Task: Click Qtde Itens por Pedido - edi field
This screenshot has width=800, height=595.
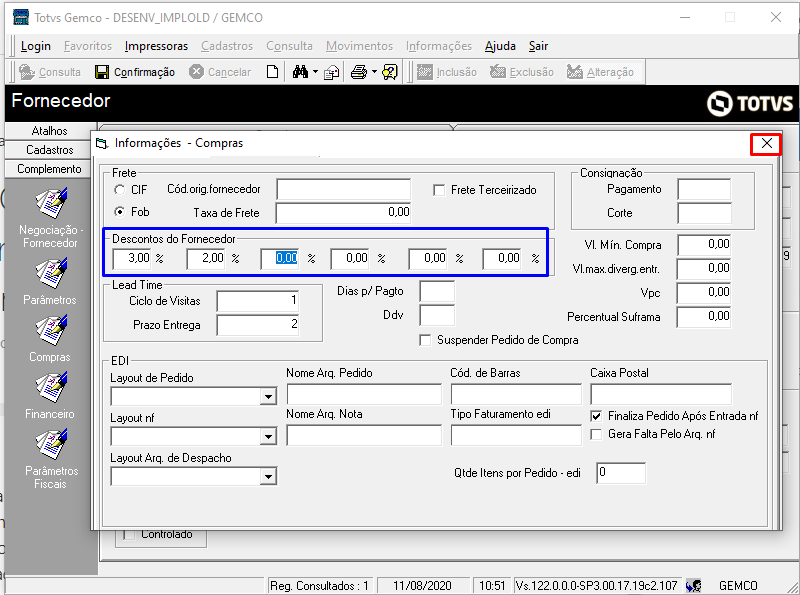Action: coord(621,473)
